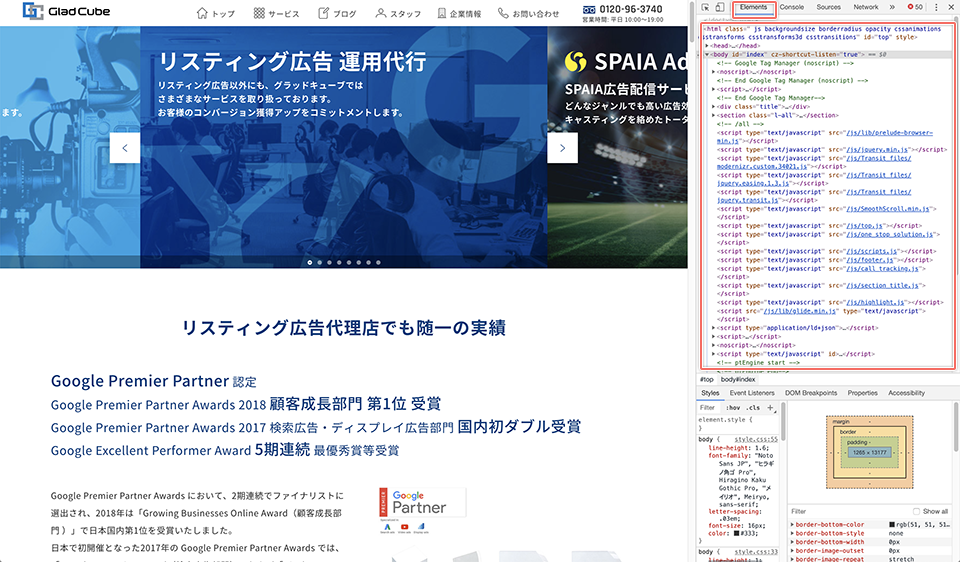Open the style.css:55 source link
960x562 pixels.
(x=756, y=440)
